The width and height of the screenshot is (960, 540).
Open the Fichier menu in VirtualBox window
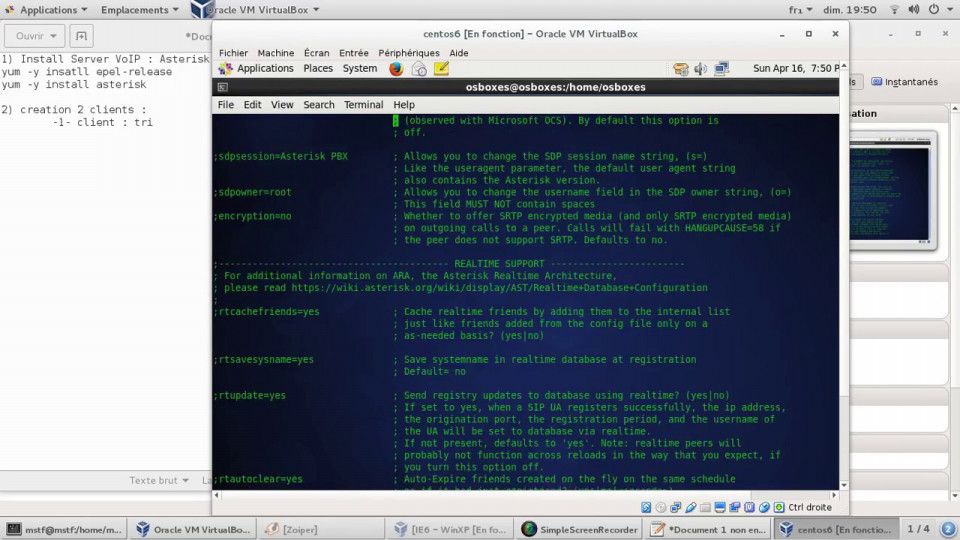pos(233,53)
